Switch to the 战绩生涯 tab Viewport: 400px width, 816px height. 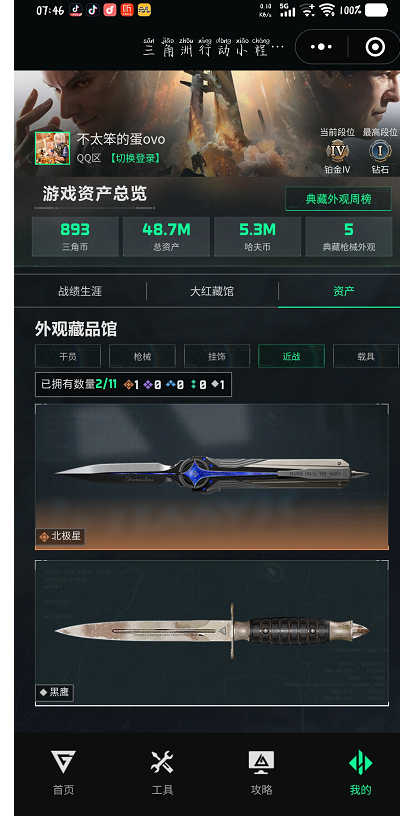point(80,291)
